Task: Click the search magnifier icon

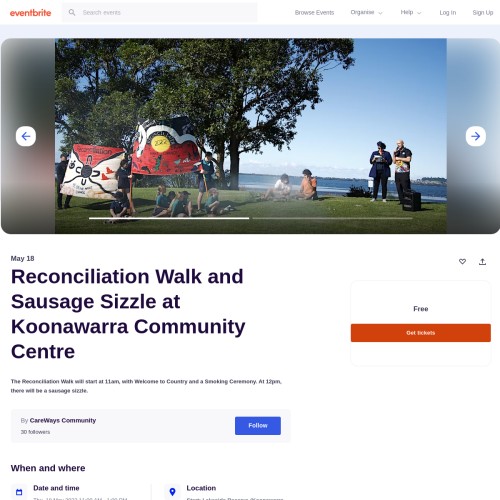Action: click(x=72, y=12)
